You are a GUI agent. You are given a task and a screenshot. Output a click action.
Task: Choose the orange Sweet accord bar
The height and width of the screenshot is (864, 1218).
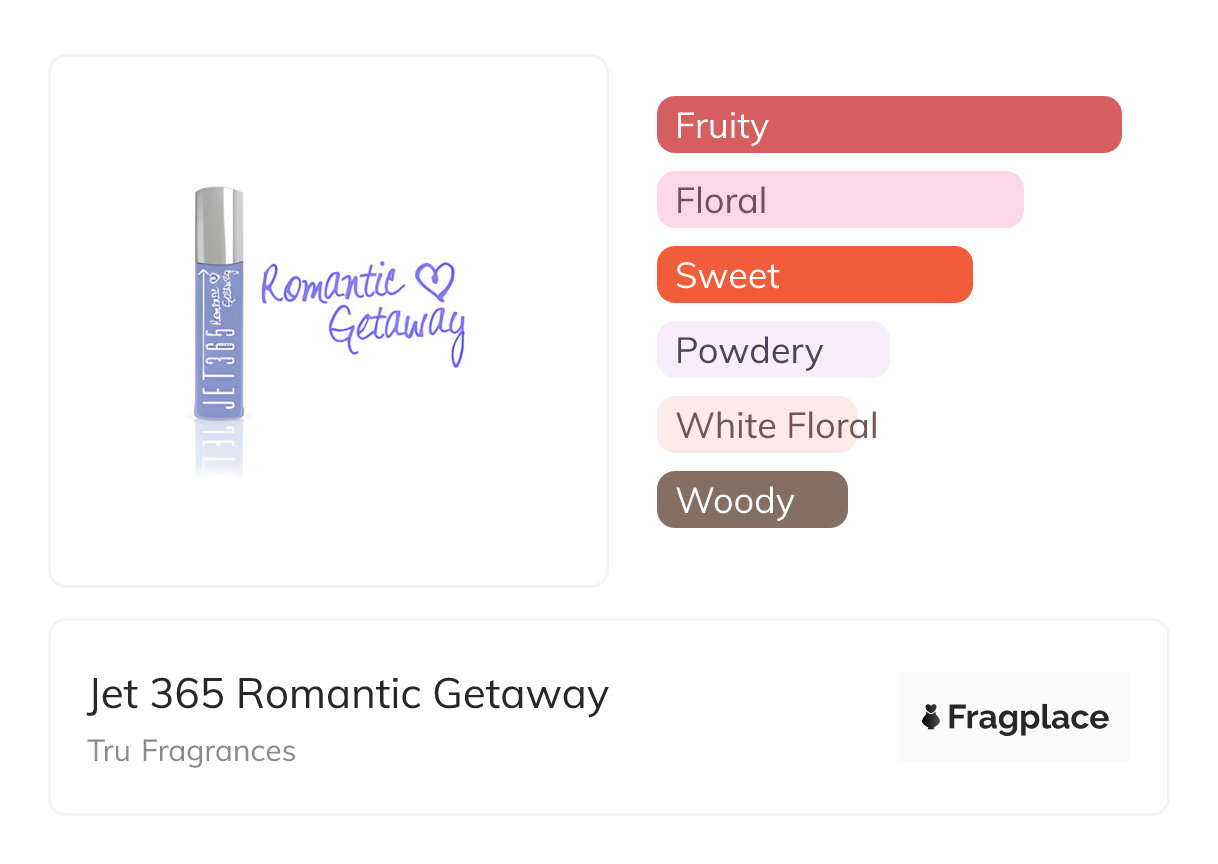click(x=814, y=275)
